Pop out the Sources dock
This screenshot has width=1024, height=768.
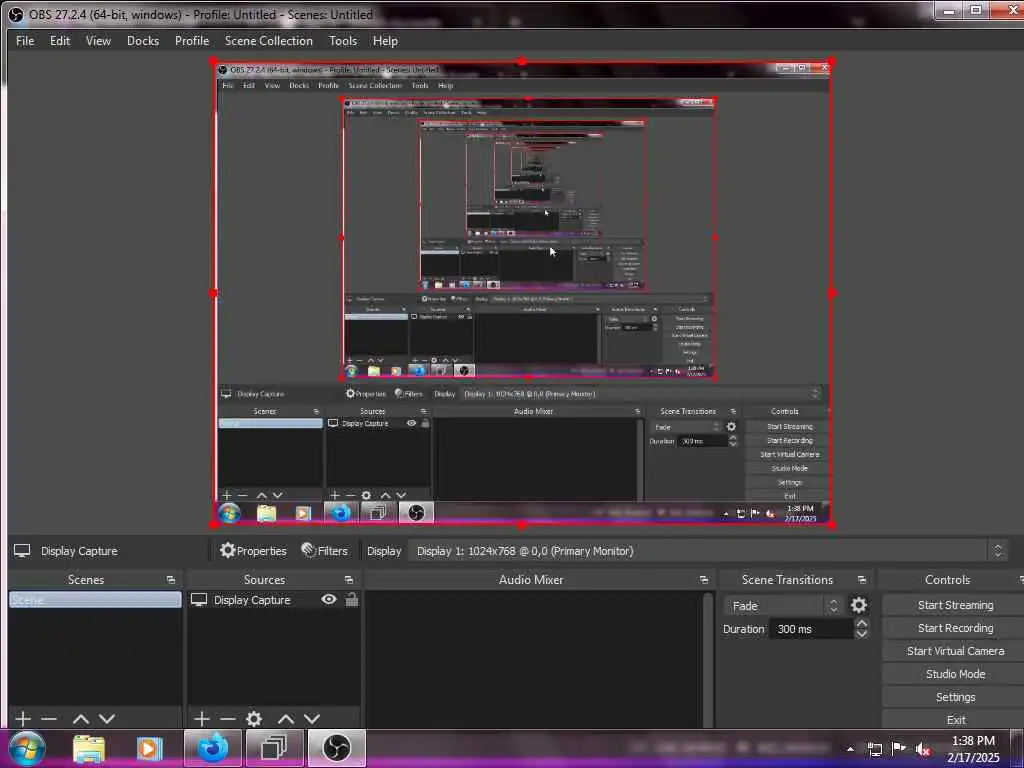349,579
